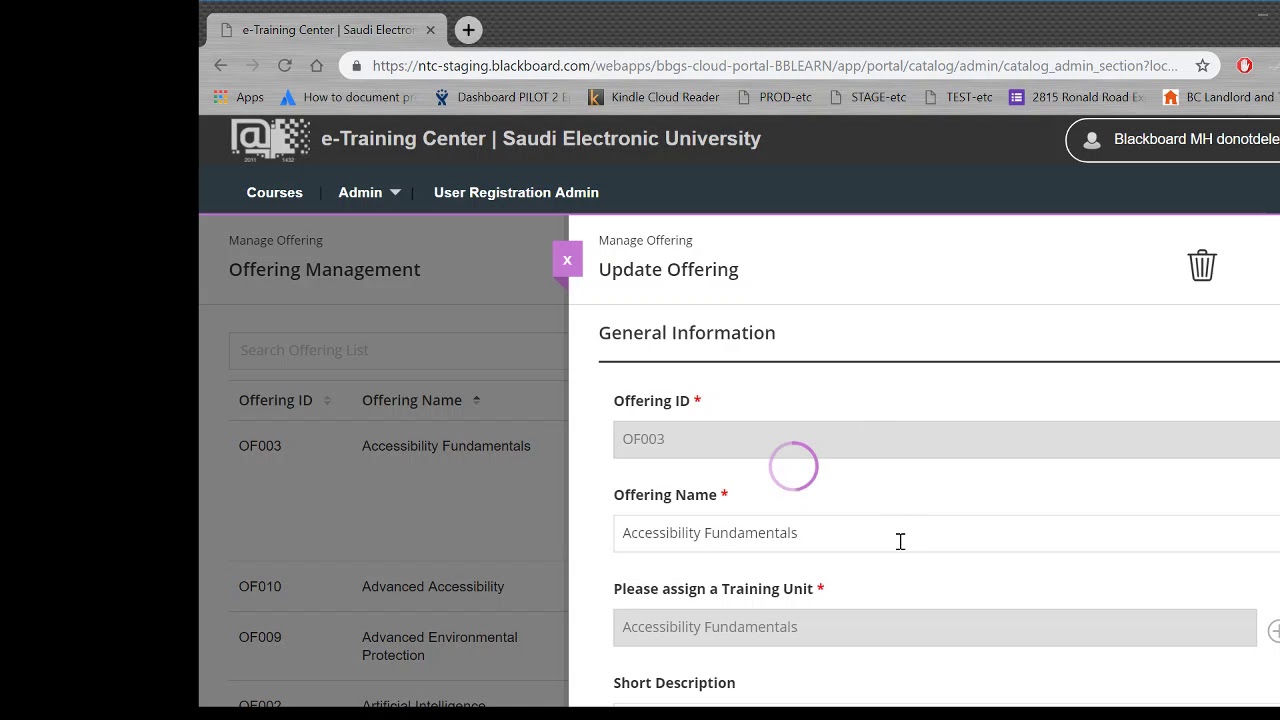Screen dimensions: 1280x720
Task: Go back to the previous page
Action: pyautogui.click(x=221, y=65)
